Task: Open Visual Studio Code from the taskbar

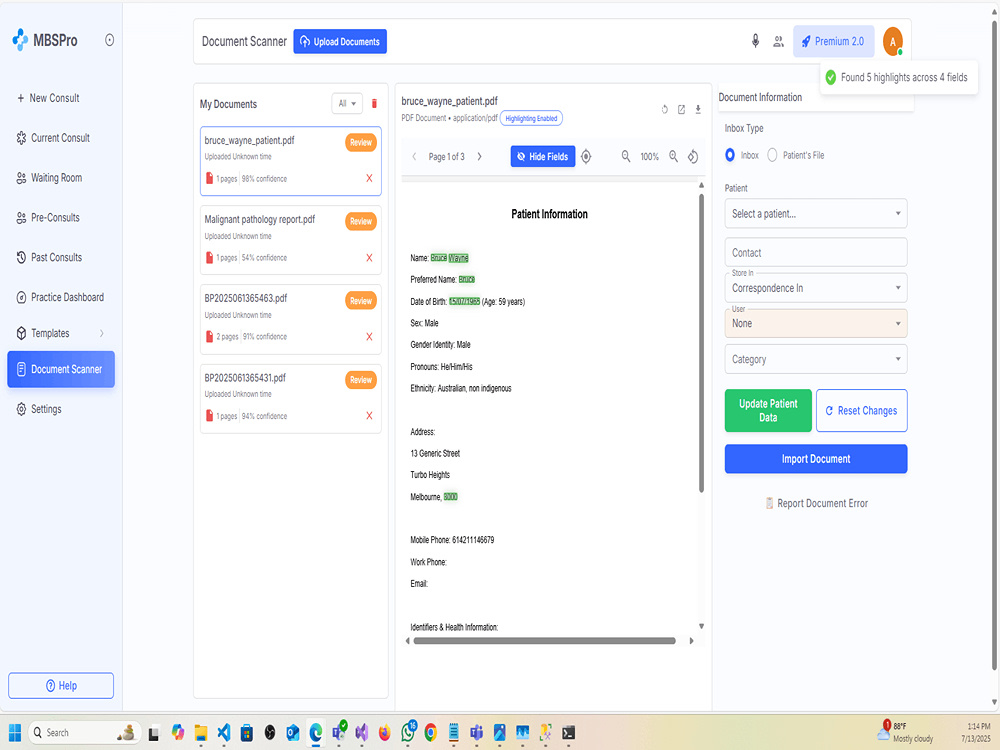Action: pos(224,733)
